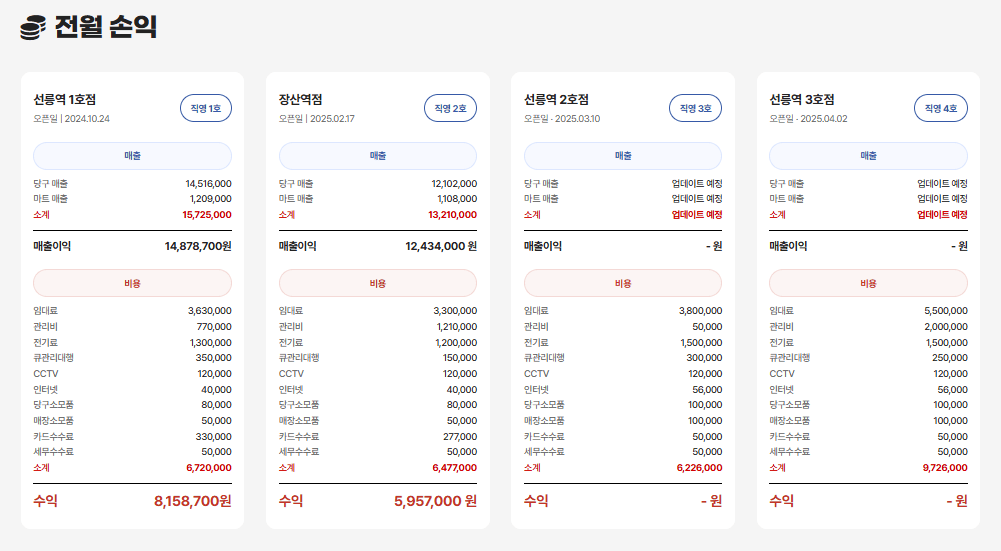The image size is (1001, 551).
Task: Click rent value 5,500,000
Action: point(945,311)
